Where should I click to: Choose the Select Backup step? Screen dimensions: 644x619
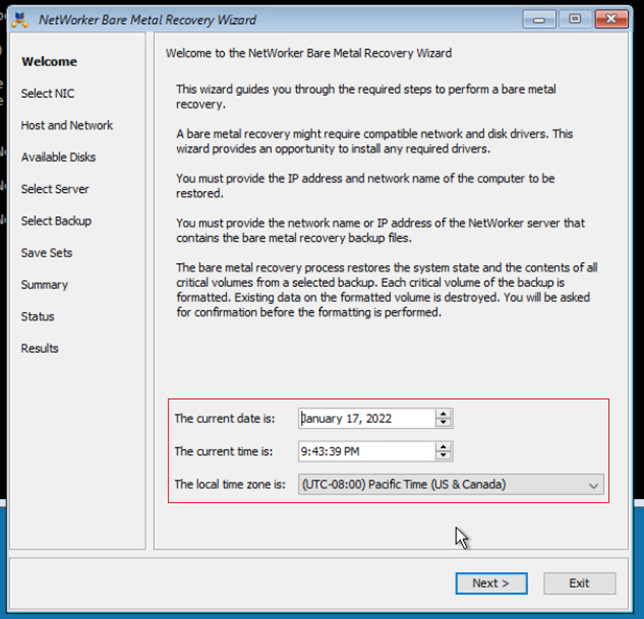click(56, 221)
